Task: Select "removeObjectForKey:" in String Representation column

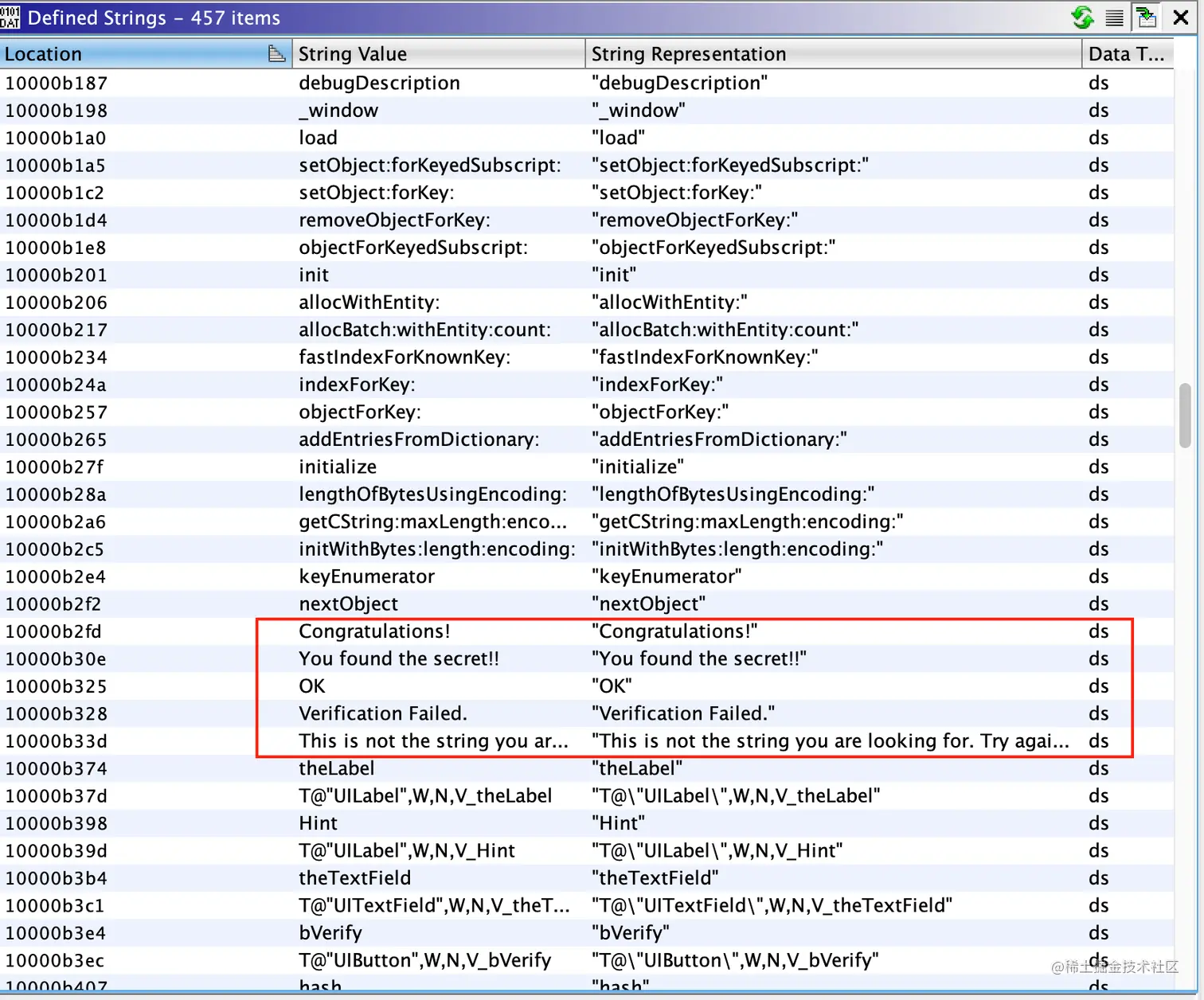Action: point(695,220)
